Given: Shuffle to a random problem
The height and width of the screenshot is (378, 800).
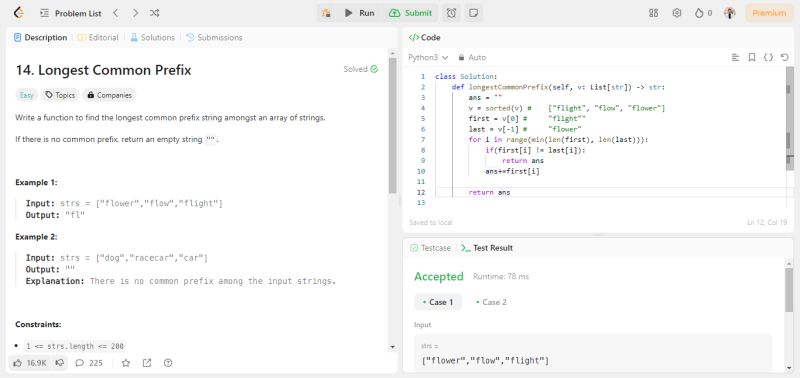Looking at the screenshot, I should (155, 13).
